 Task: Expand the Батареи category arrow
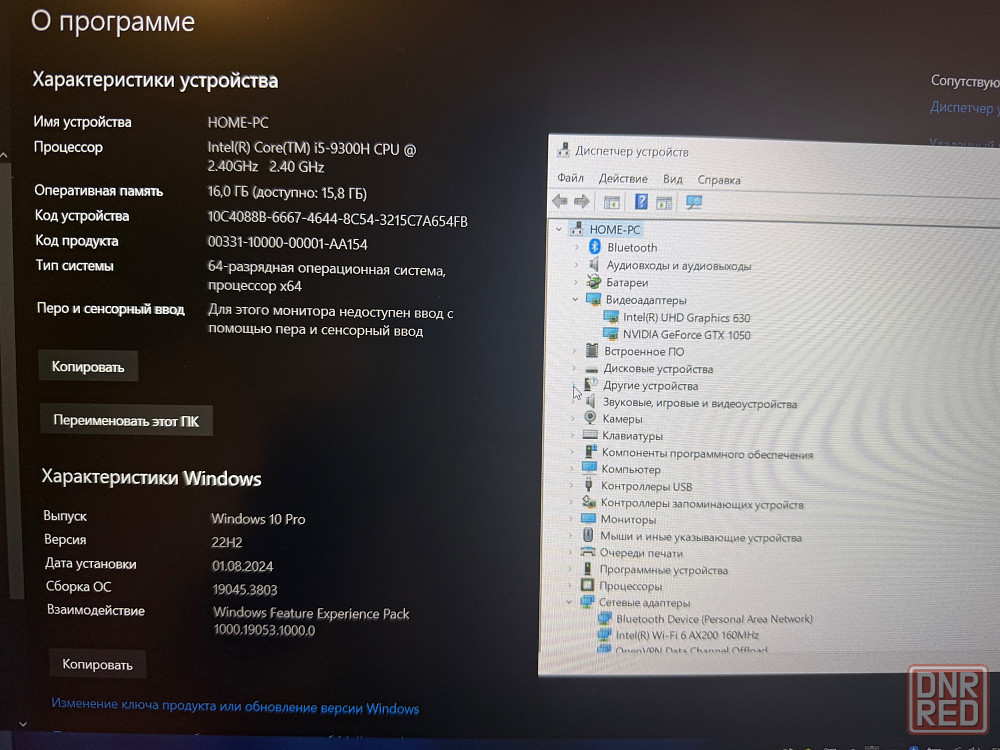575,282
